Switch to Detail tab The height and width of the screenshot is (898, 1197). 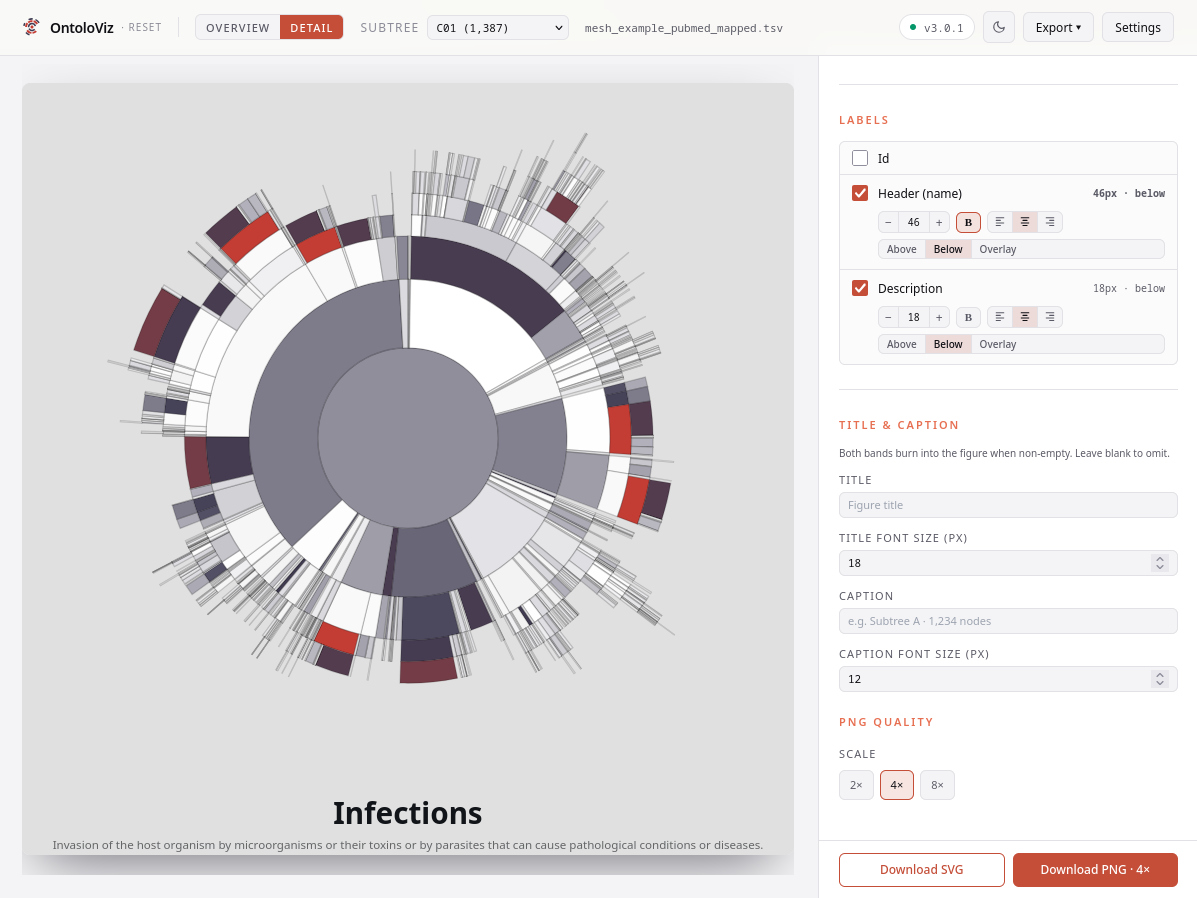pyautogui.click(x=311, y=27)
